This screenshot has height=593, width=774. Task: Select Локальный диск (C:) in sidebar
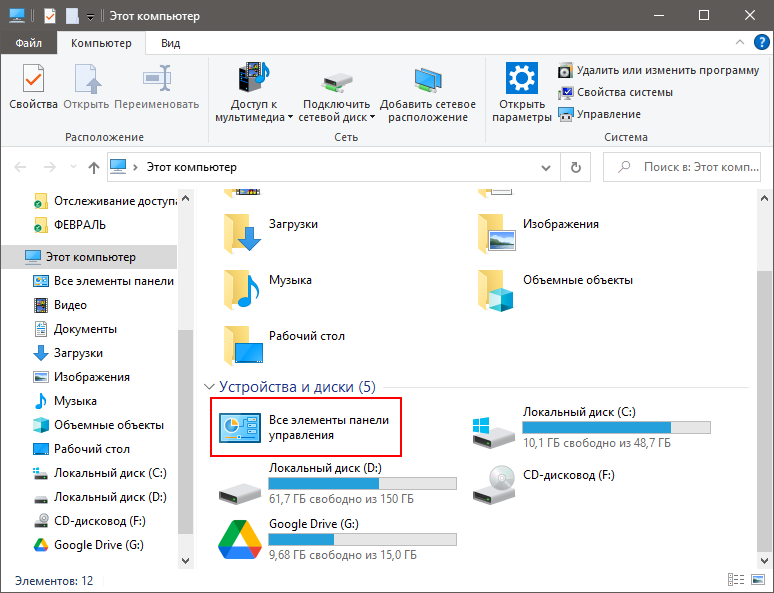point(100,473)
